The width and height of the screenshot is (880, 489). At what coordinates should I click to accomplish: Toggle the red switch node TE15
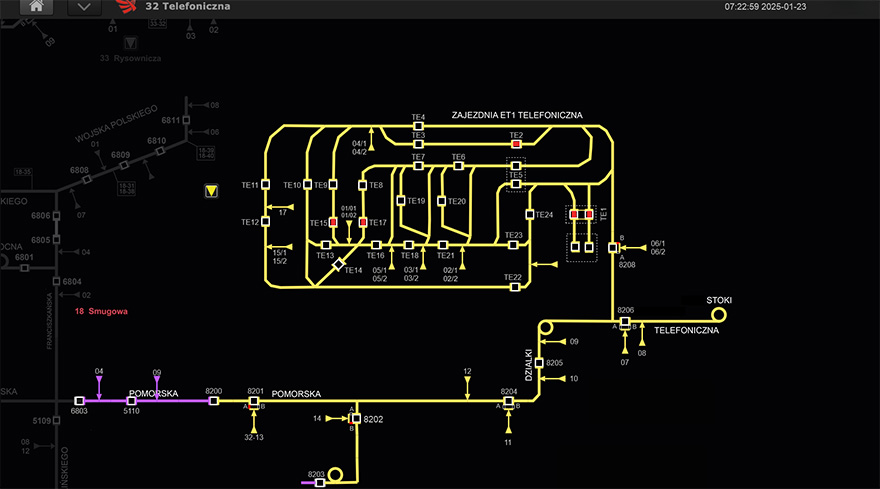coord(334,223)
